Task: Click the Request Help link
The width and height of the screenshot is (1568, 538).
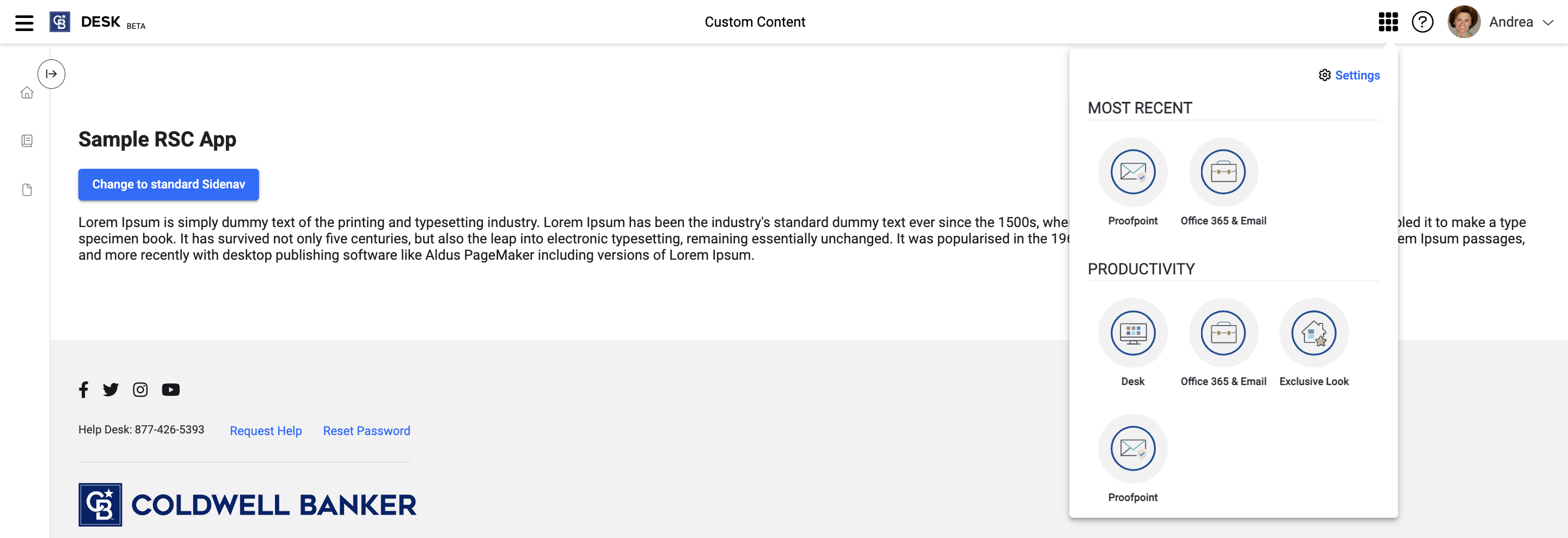Action: point(265,431)
